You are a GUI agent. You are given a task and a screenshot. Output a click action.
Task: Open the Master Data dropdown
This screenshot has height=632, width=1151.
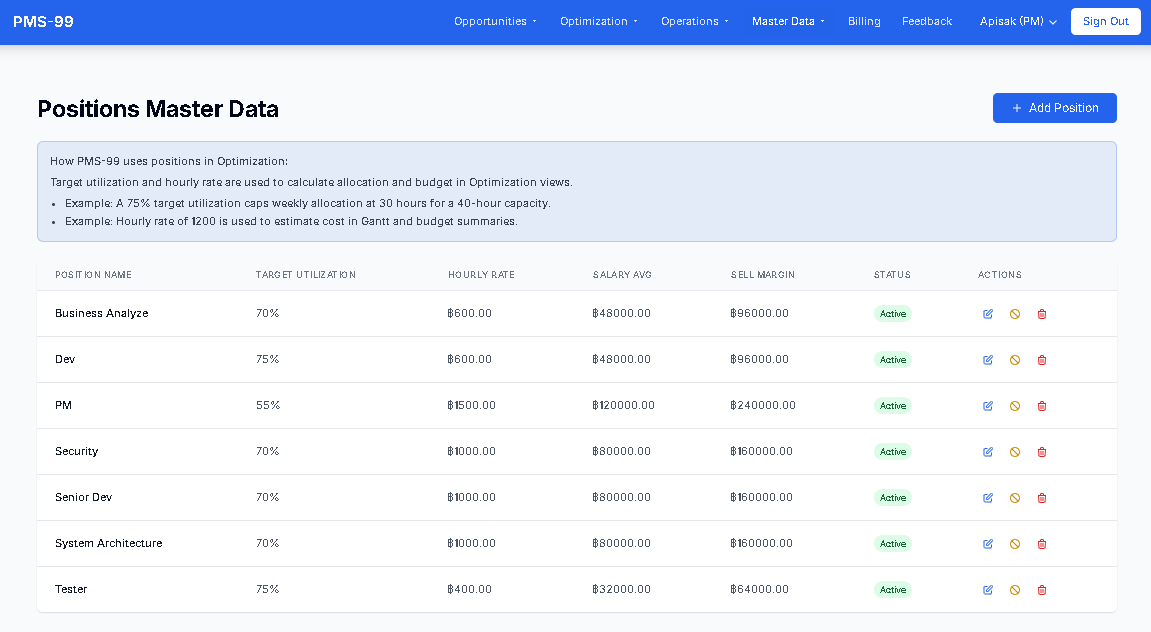tap(788, 21)
